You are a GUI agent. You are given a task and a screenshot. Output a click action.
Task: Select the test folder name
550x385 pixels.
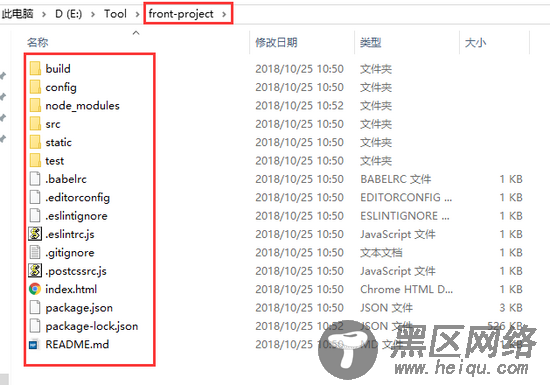(55, 161)
